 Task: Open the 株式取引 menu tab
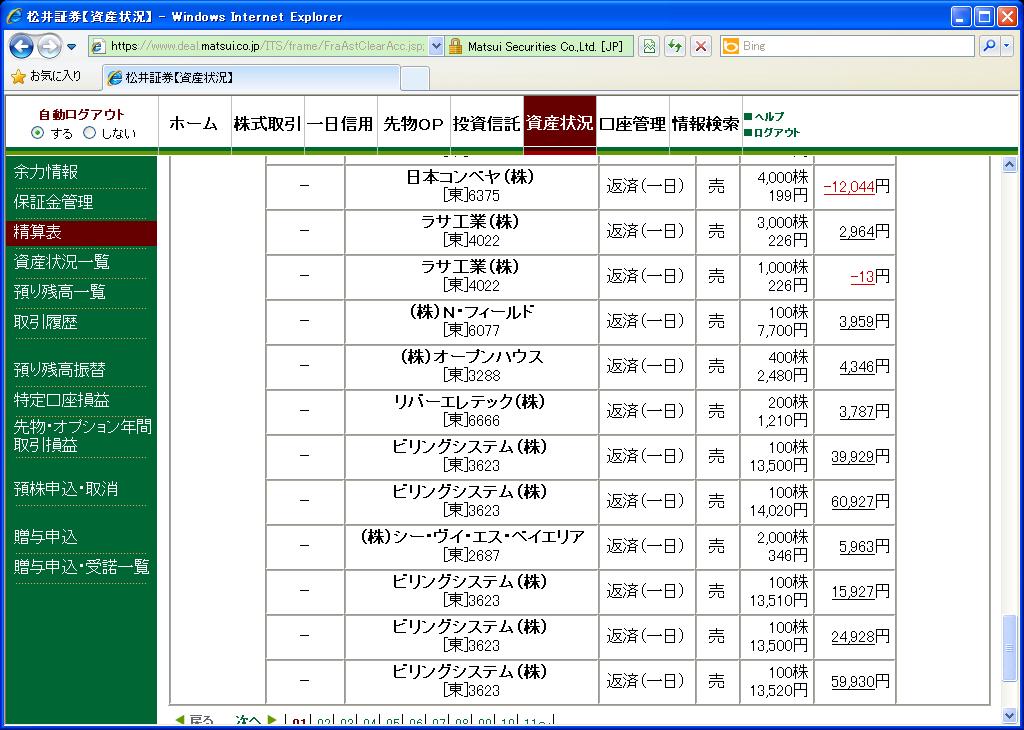pyautogui.click(x=267, y=124)
